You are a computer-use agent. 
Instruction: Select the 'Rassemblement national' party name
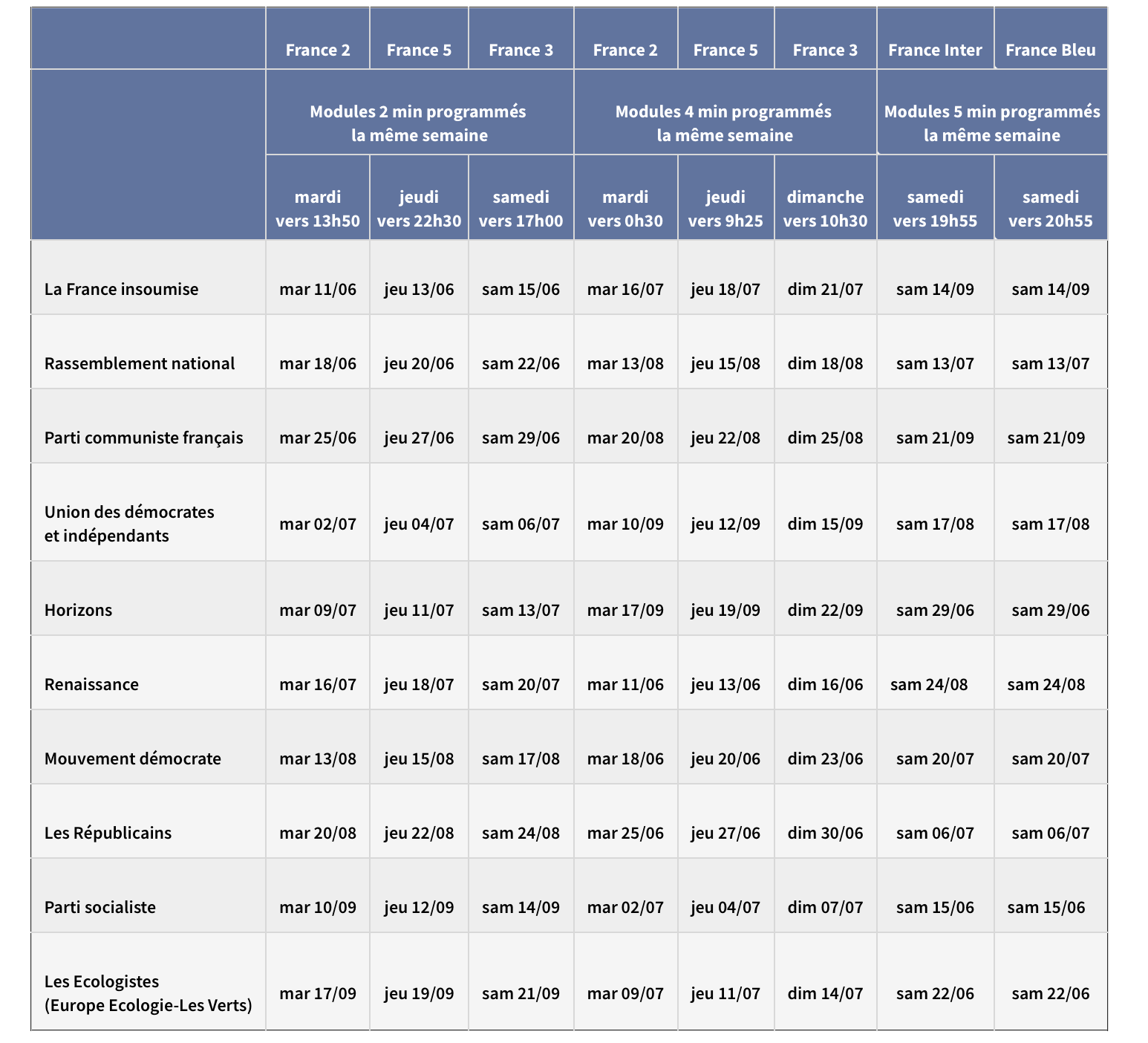point(140,363)
